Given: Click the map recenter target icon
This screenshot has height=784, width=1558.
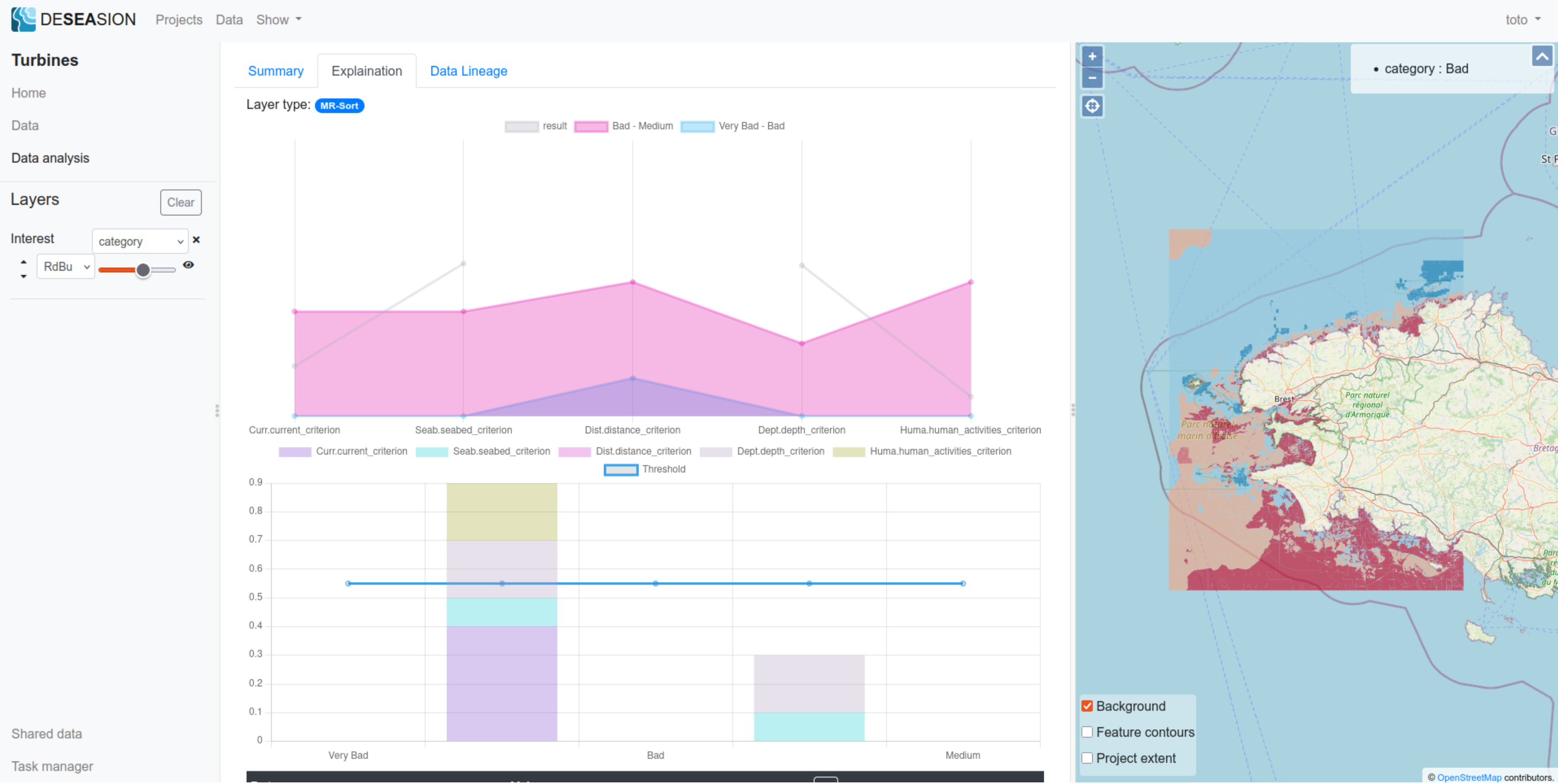Looking at the screenshot, I should (x=1091, y=106).
